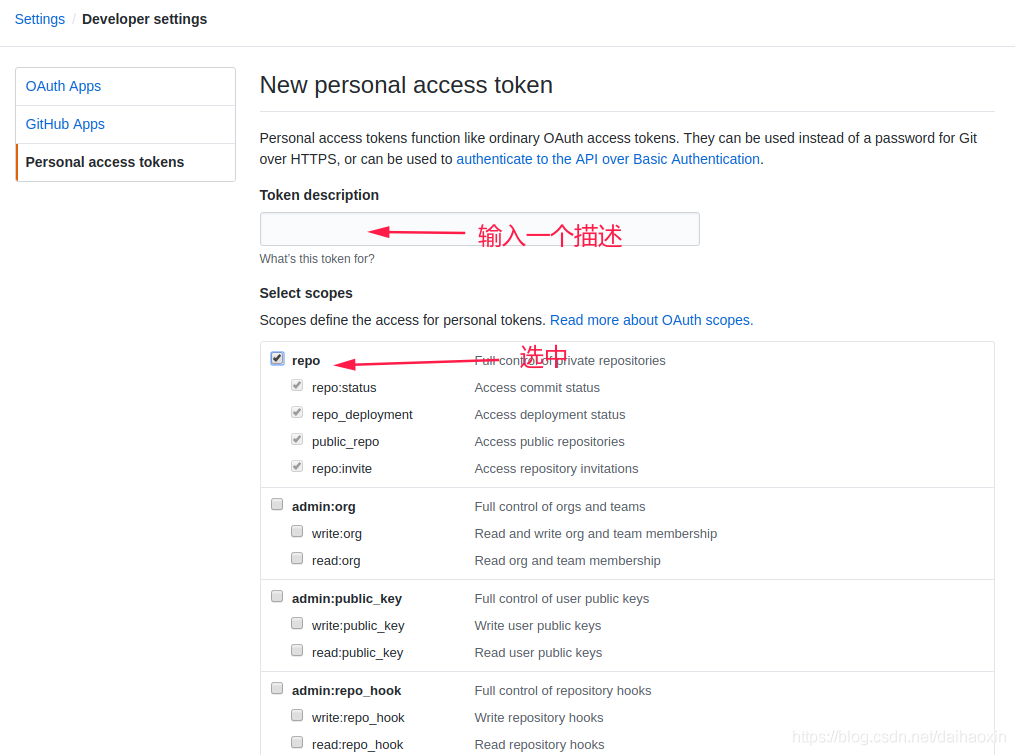
Task: Check the read:repo_hook scope
Action: (x=297, y=743)
